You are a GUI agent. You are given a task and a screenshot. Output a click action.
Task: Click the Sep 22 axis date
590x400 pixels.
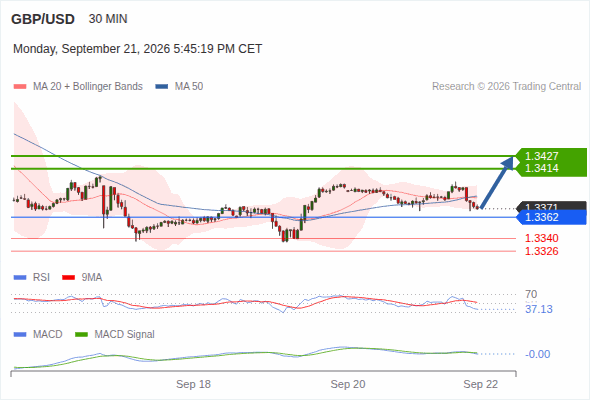(x=481, y=384)
